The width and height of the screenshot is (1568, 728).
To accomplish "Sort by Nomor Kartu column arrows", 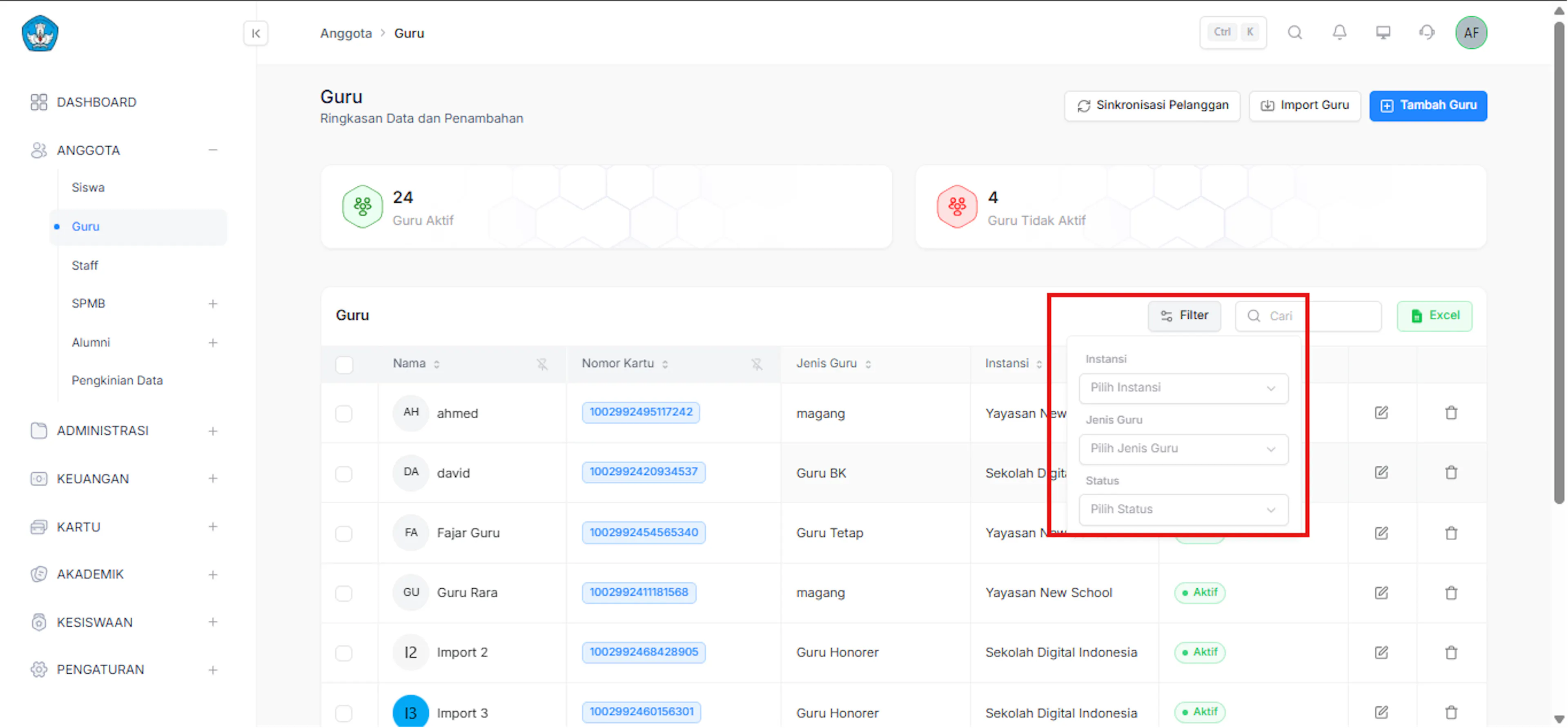I will point(665,364).
